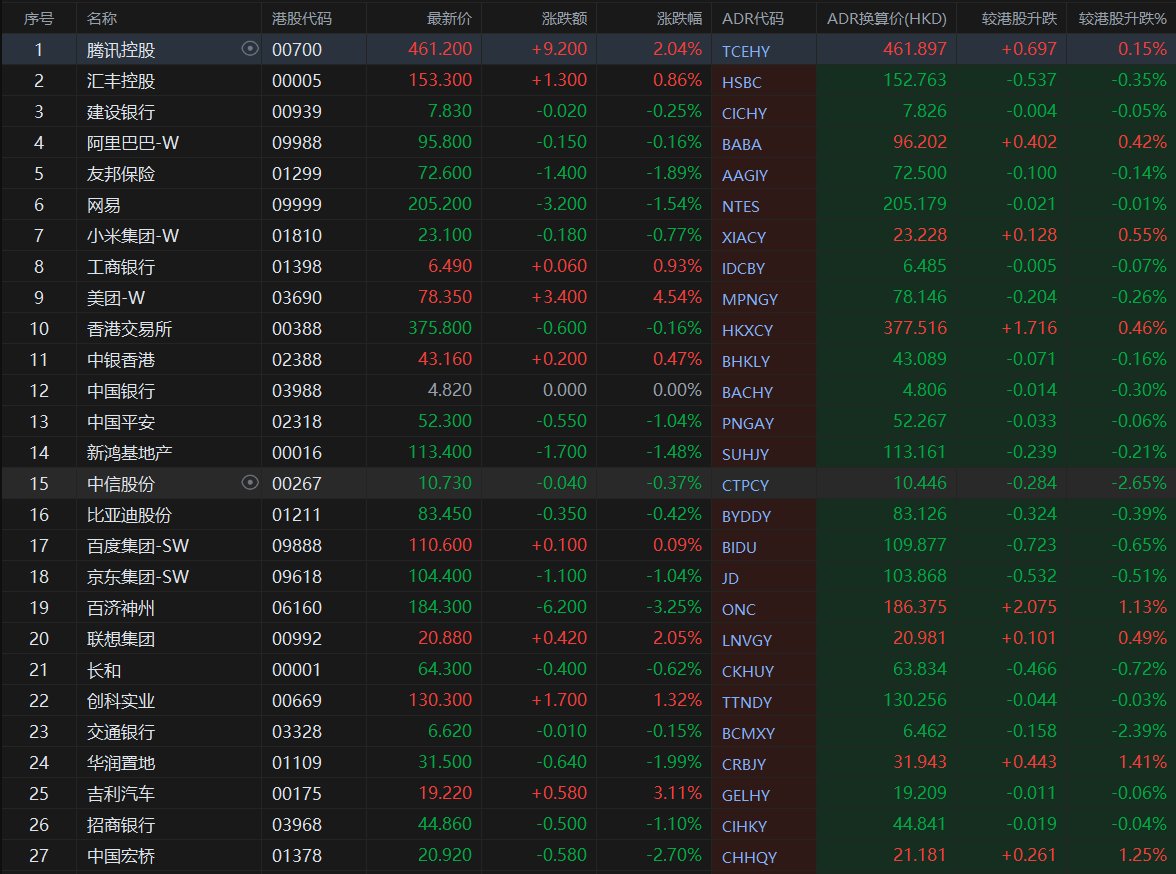
Task: Select ADR code BIDU
Action: point(739,547)
